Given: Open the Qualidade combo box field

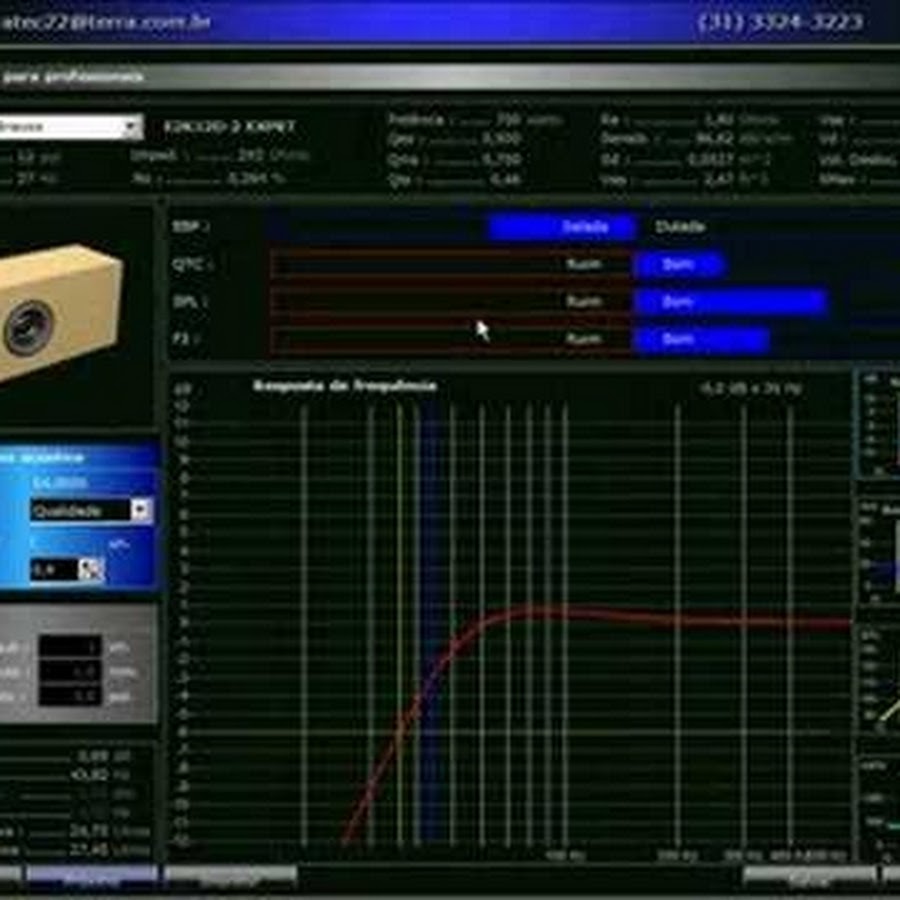Looking at the screenshot, I should (80, 510).
